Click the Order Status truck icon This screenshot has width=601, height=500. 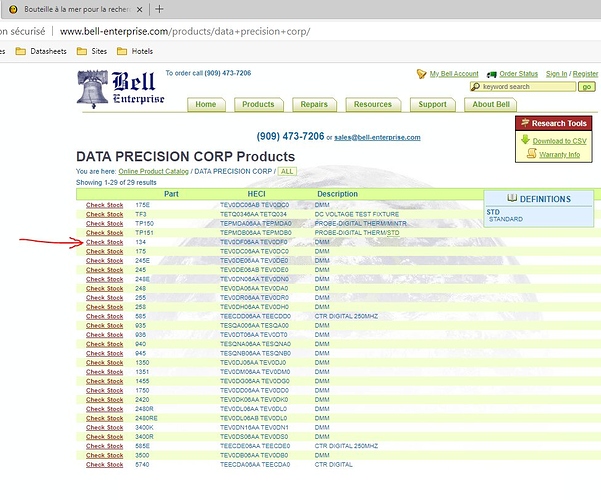click(492, 74)
